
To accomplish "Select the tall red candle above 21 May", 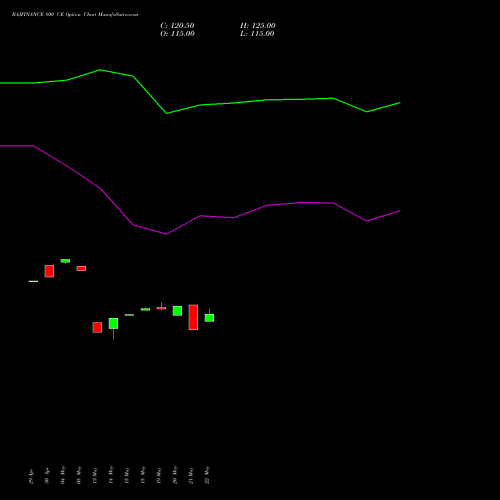I will (193, 317).
